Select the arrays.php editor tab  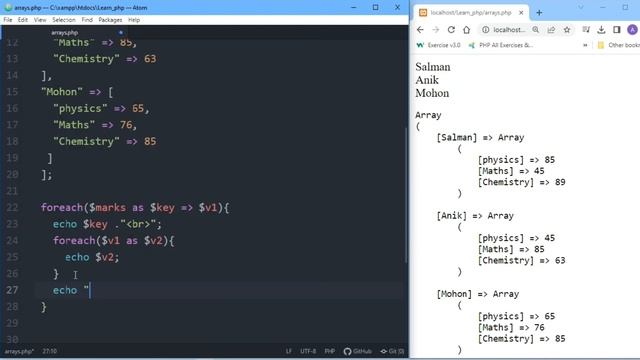click(x=64, y=33)
